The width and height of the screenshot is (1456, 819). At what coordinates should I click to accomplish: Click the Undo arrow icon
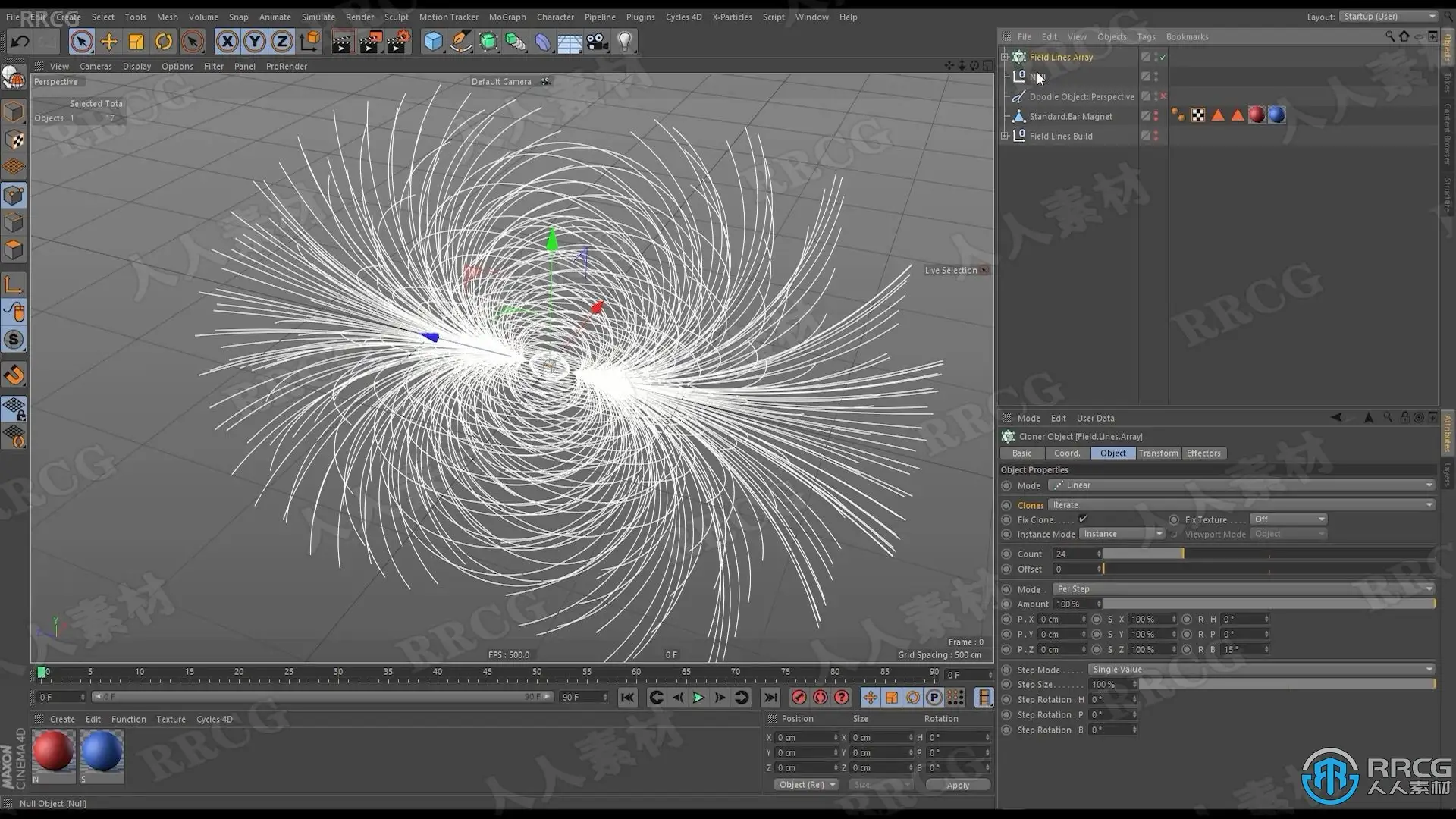[20, 42]
